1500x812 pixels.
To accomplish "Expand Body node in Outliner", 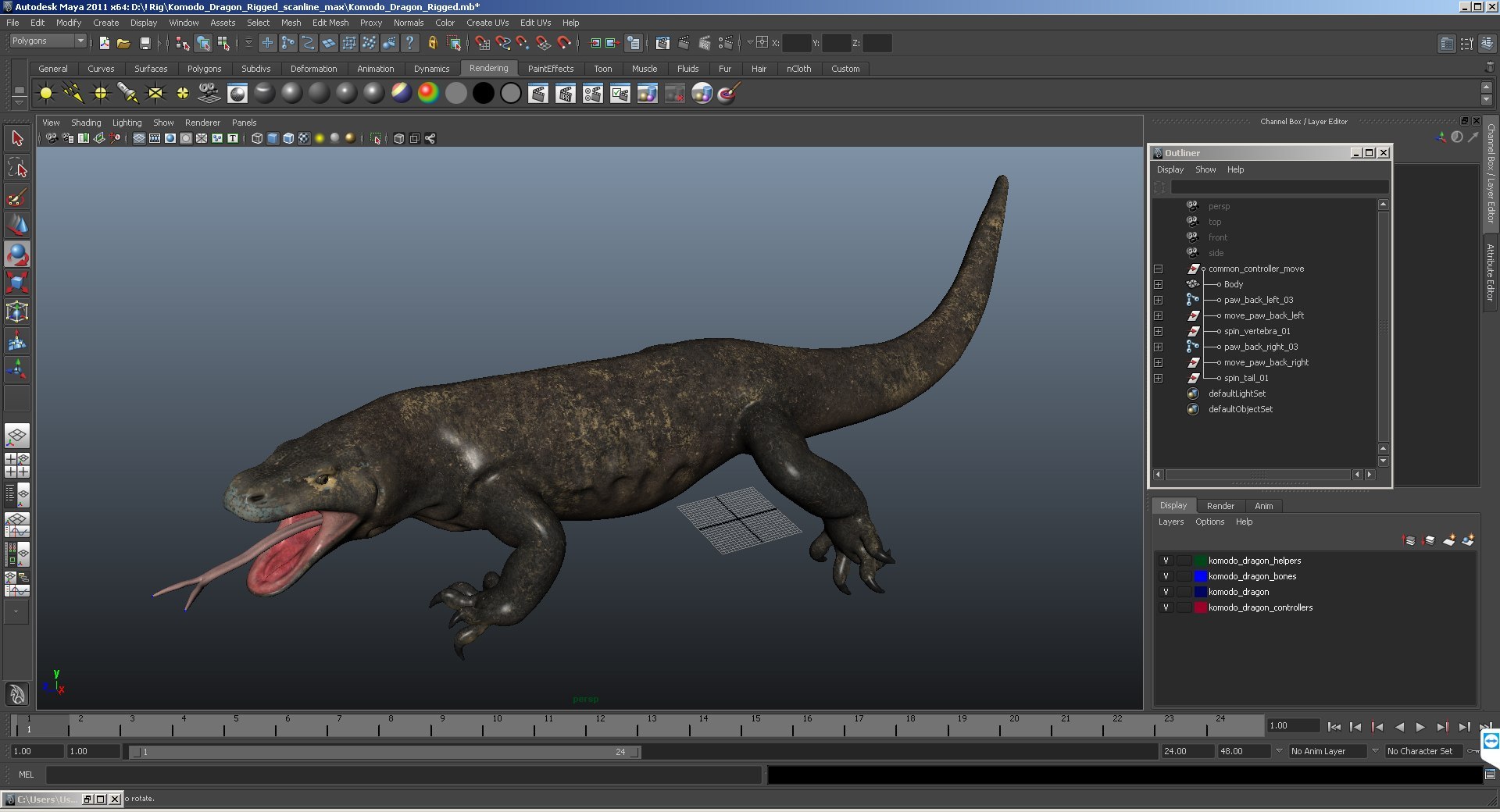I will [x=1159, y=284].
